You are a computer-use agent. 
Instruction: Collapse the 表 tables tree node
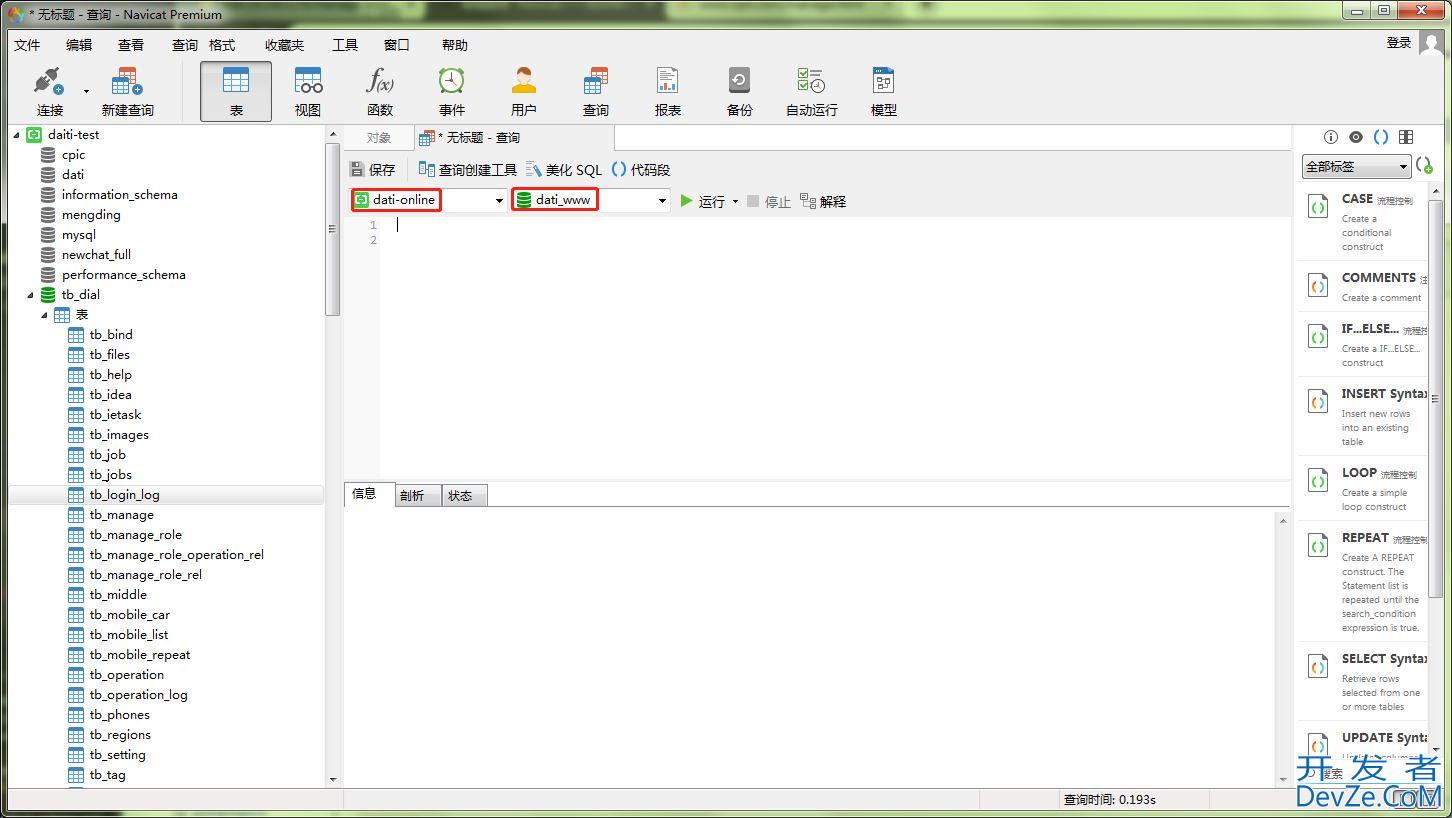click(45, 315)
